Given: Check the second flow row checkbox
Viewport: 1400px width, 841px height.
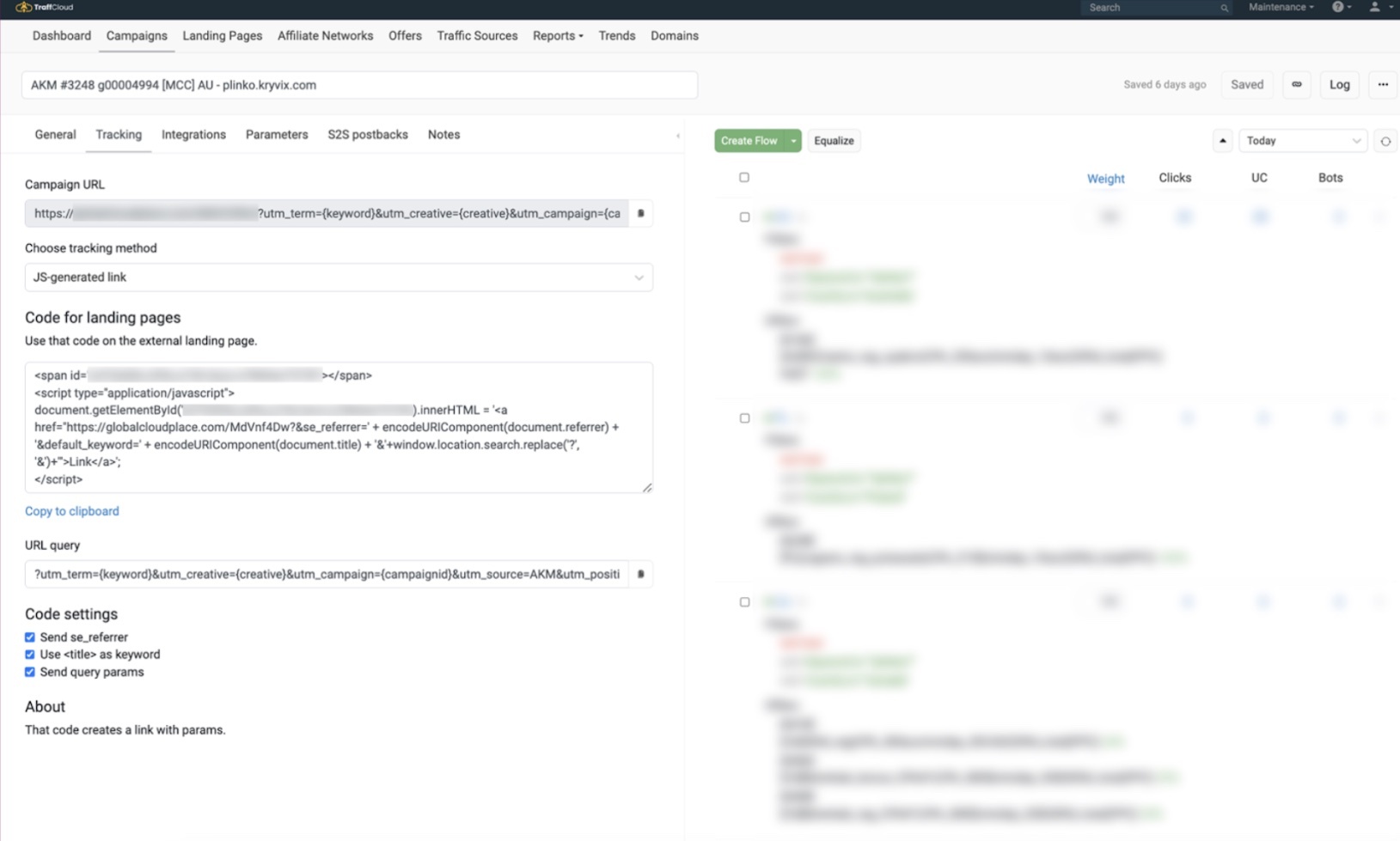Looking at the screenshot, I should pyautogui.click(x=744, y=418).
